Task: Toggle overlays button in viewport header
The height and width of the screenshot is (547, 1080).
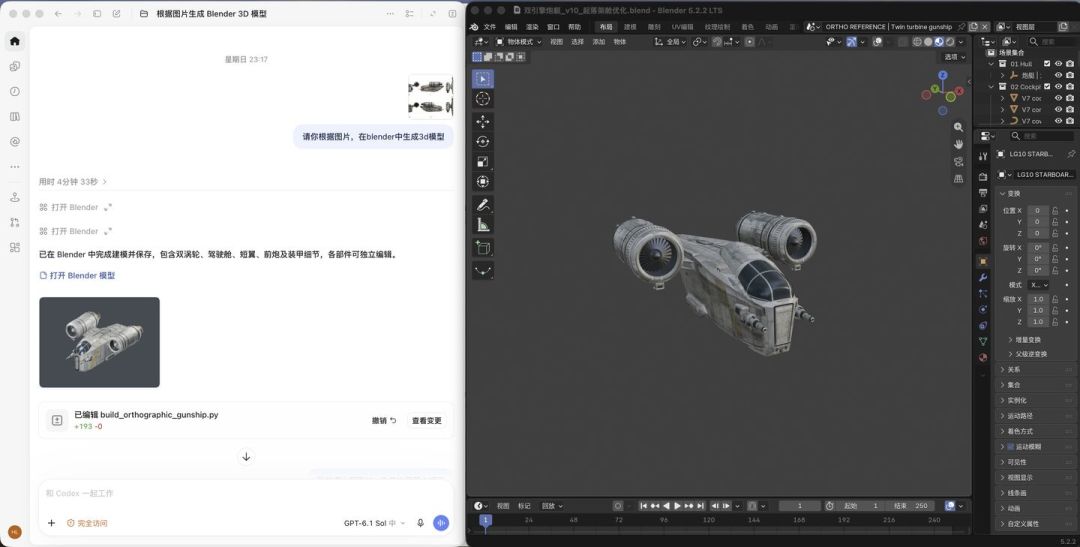Action: (x=878, y=41)
